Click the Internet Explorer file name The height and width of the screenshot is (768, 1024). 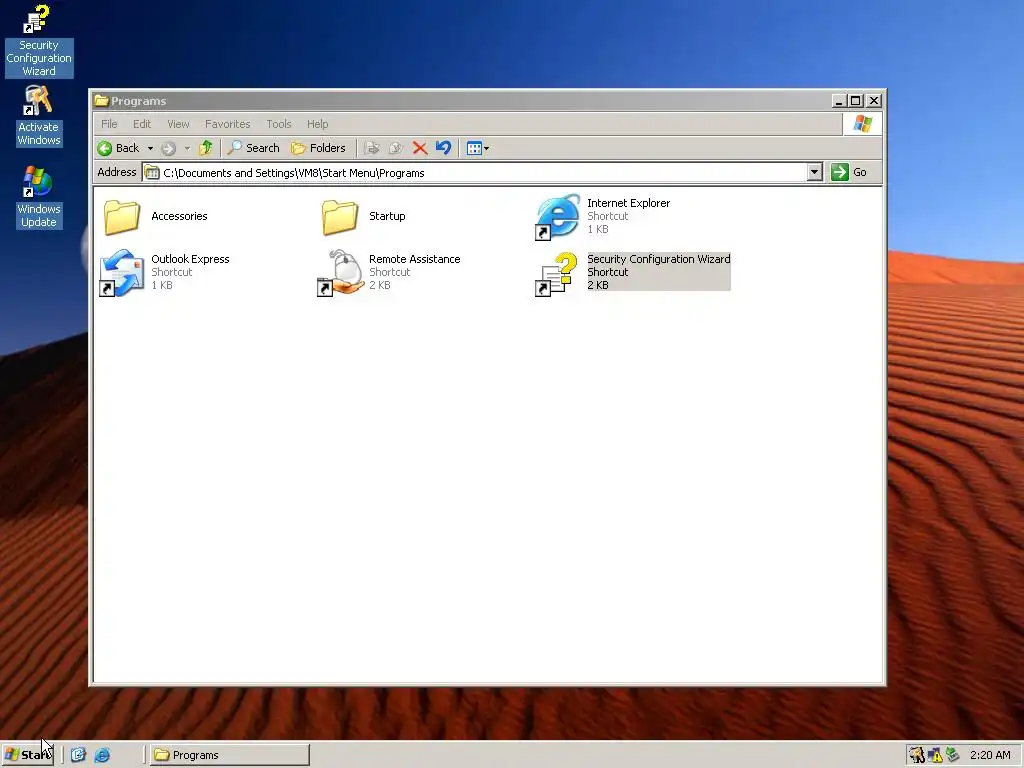pos(628,203)
